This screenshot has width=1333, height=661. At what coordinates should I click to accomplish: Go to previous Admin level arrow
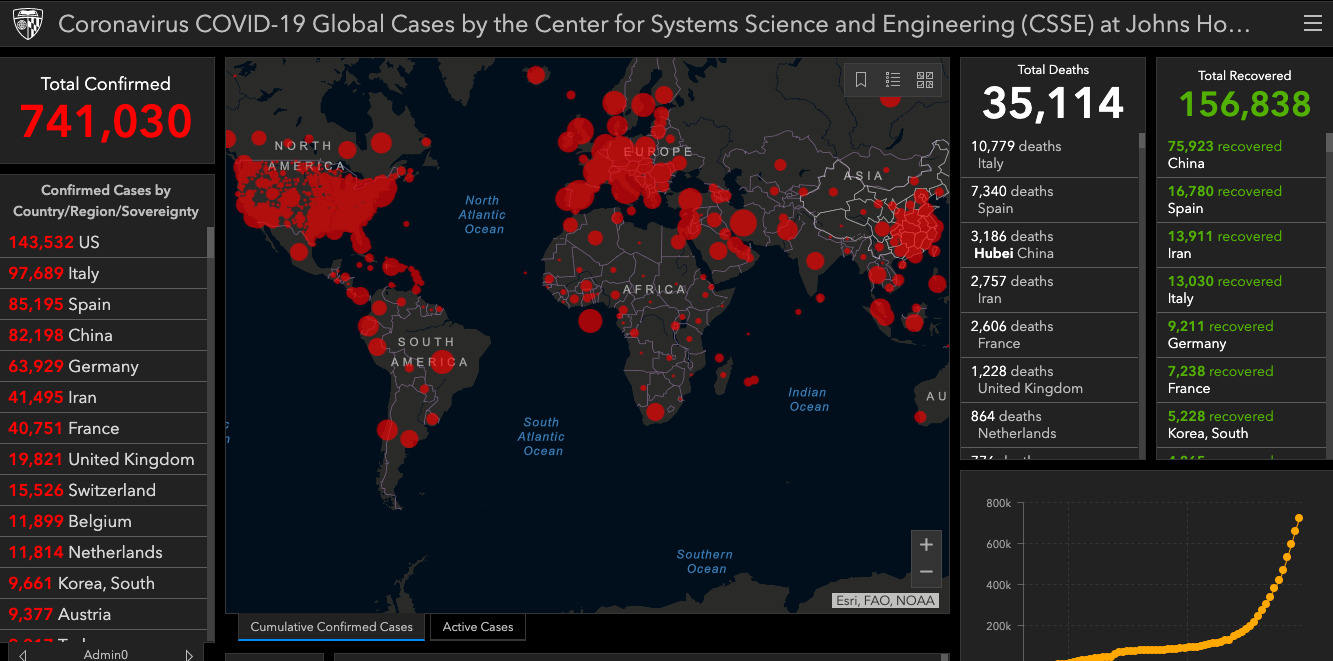click(x=22, y=655)
